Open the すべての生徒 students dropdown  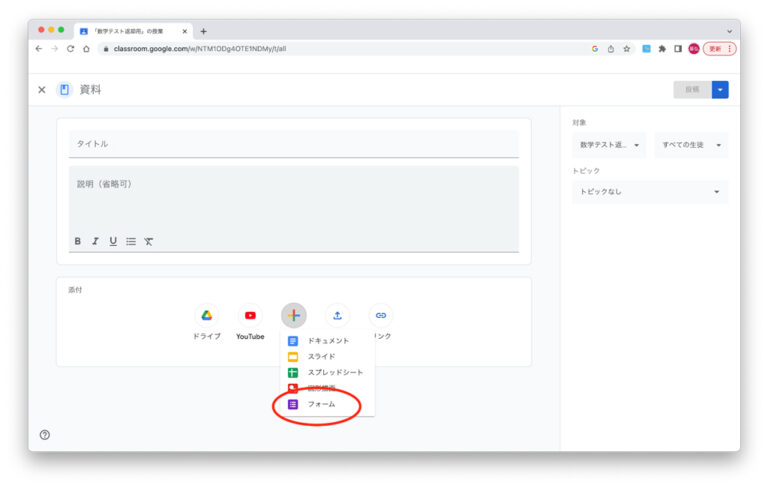(x=691, y=145)
